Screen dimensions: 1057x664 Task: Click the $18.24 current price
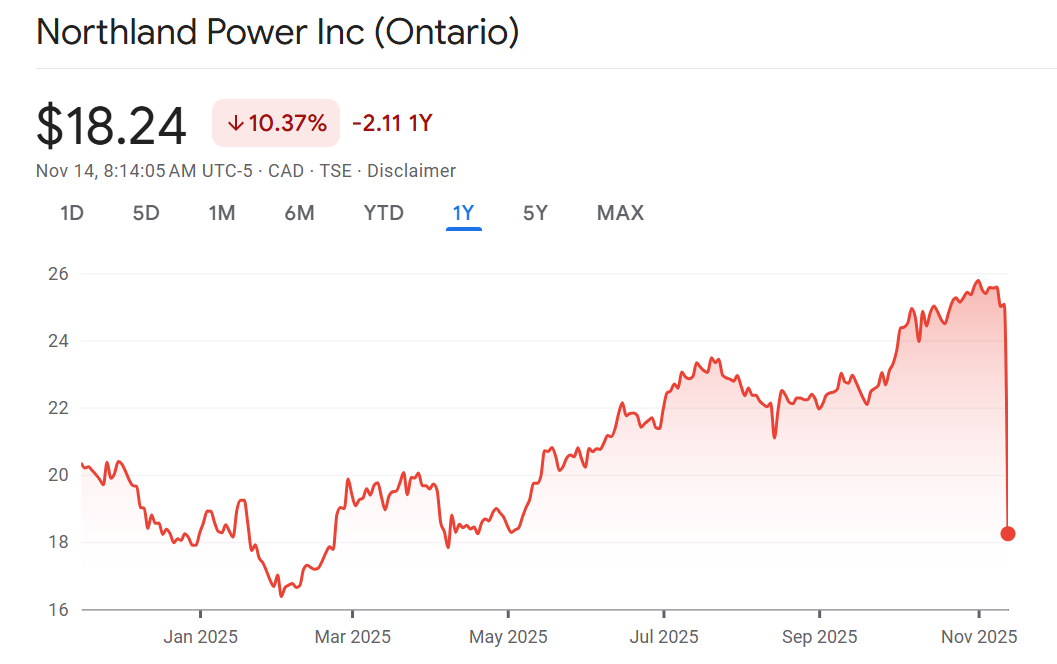point(111,126)
